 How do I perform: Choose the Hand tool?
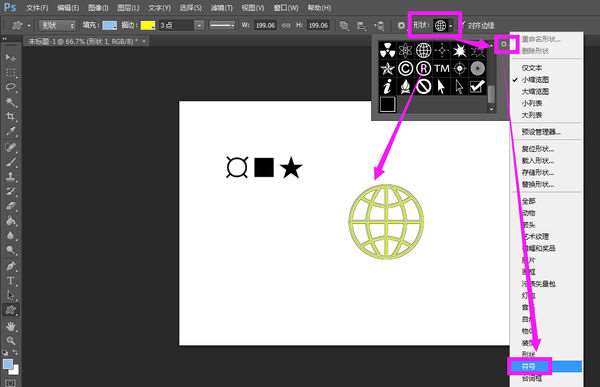point(11,326)
